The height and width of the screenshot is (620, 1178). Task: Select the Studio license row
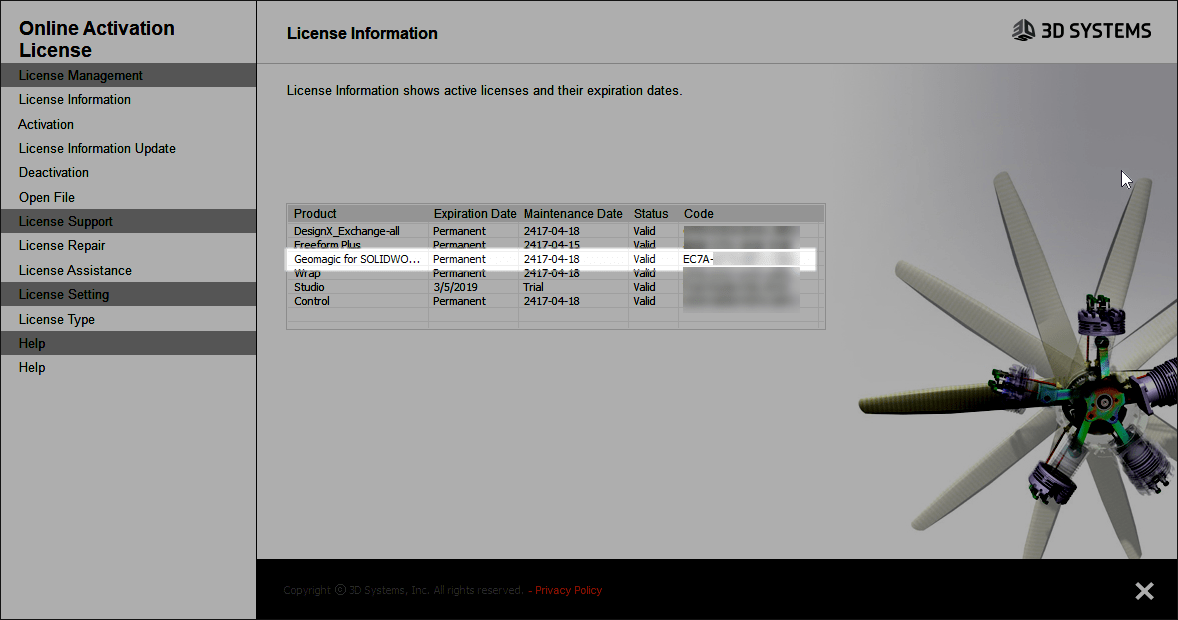pyautogui.click(x=556, y=287)
